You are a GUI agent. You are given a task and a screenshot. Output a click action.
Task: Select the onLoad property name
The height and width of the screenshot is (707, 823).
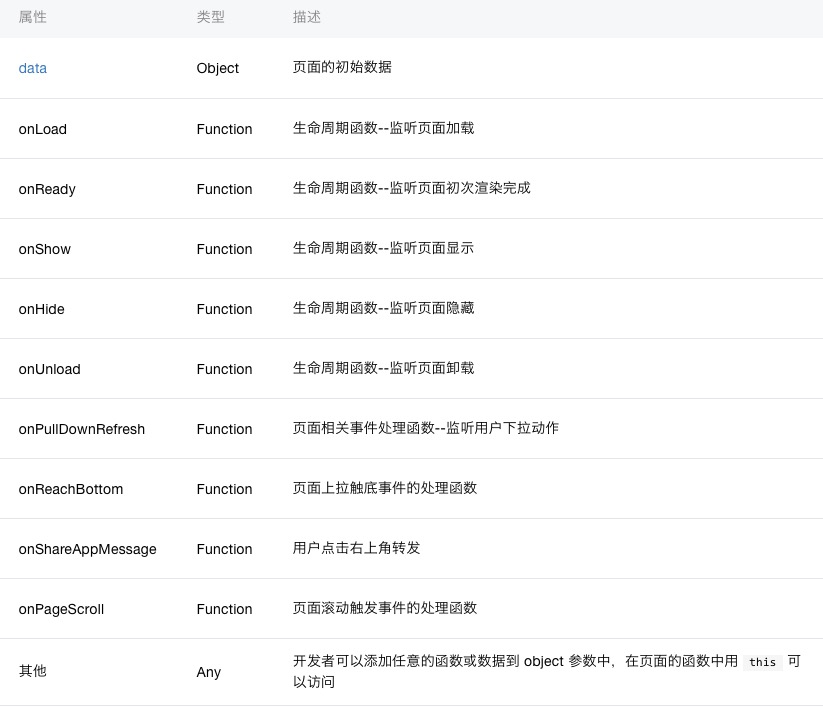pos(43,129)
